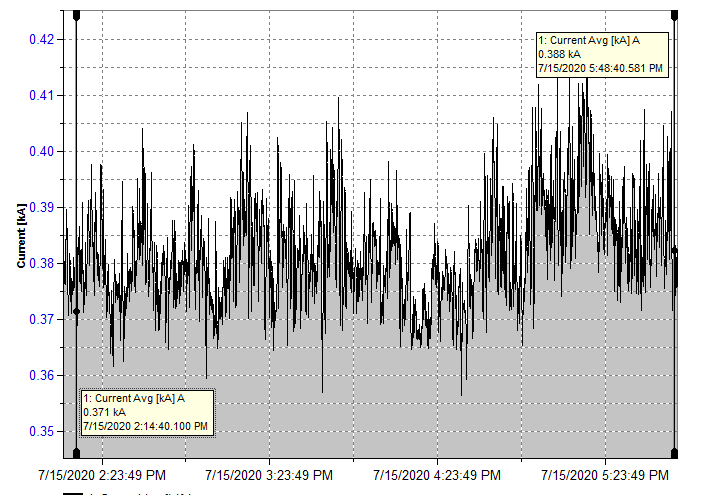Click the 0.371 kA cursor tooltip
The height and width of the screenshot is (495, 710).
click(x=147, y=413)
